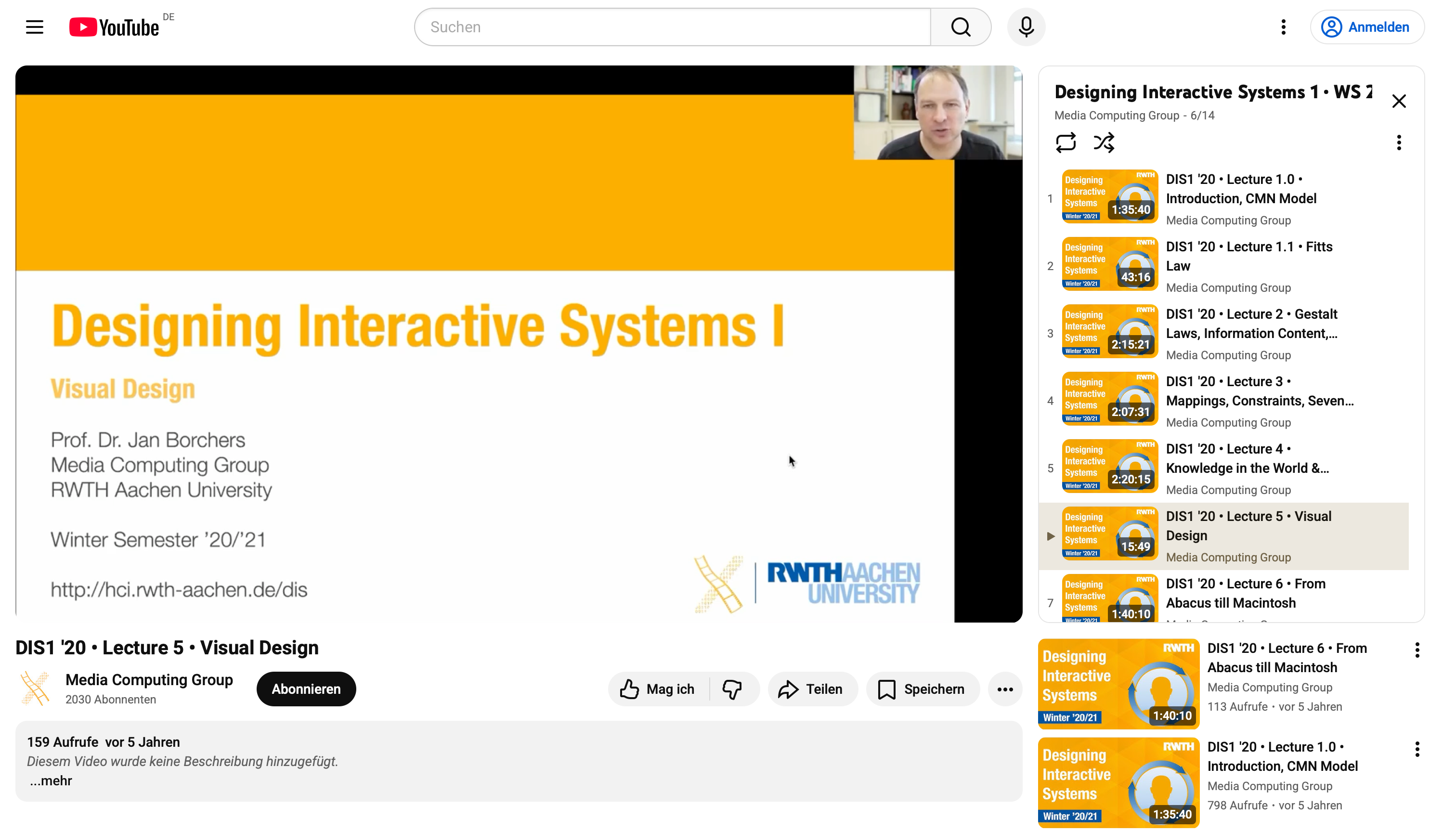Click the Suchen search field
1456x832 pixels.
coord(672,27)
